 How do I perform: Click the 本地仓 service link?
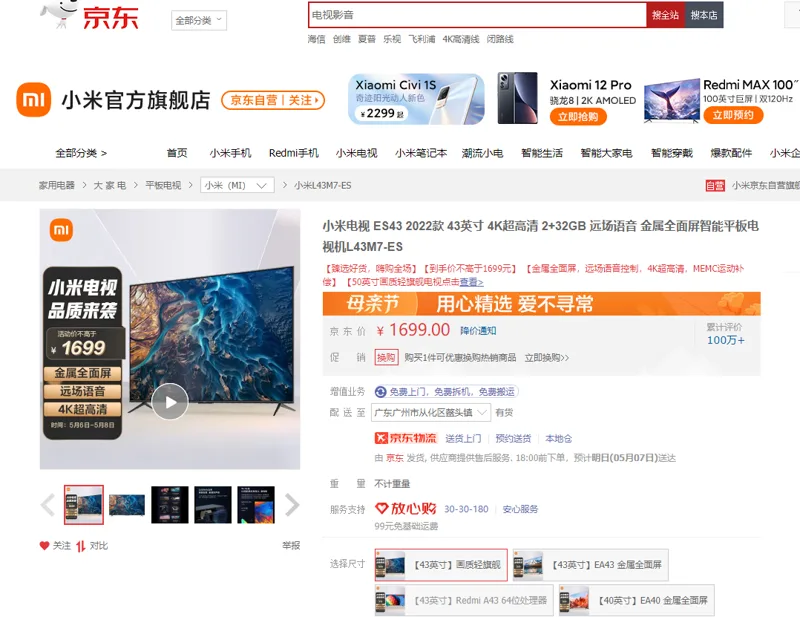coord(559,438)
